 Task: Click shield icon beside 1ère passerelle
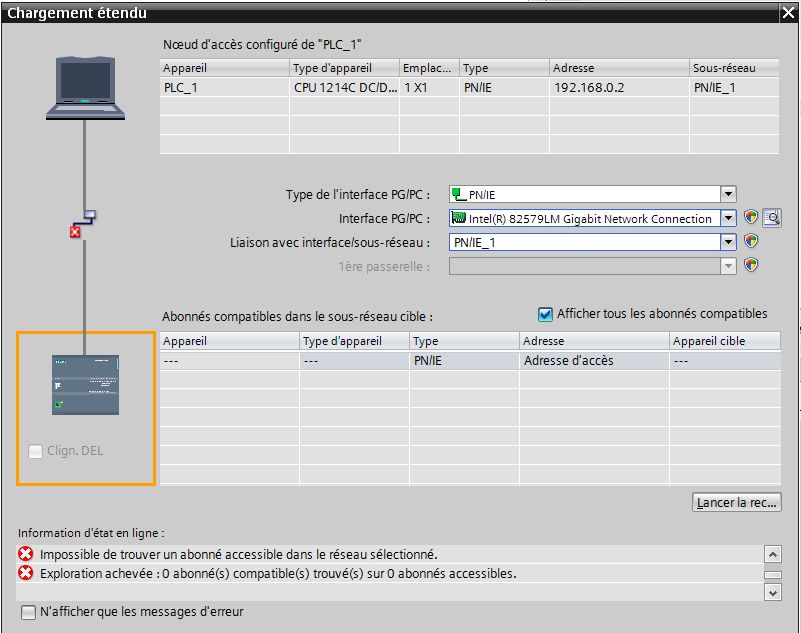click(x=751, y=265)
